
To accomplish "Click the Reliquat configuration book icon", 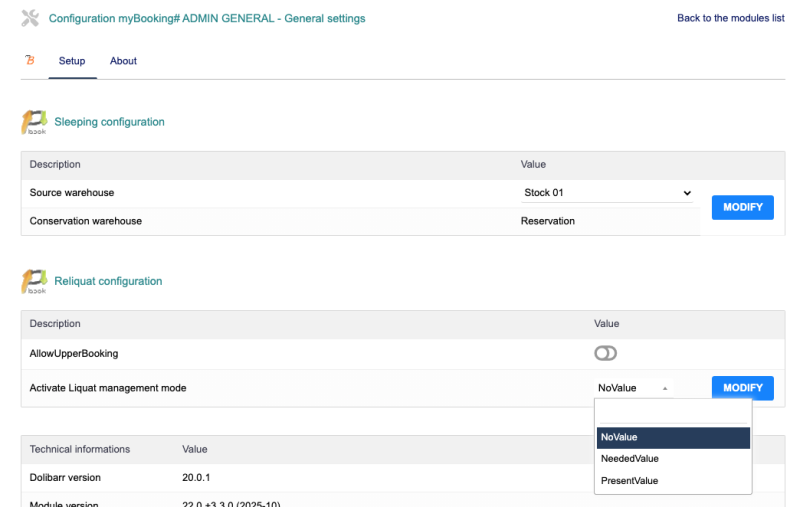I will pos(33,283).
